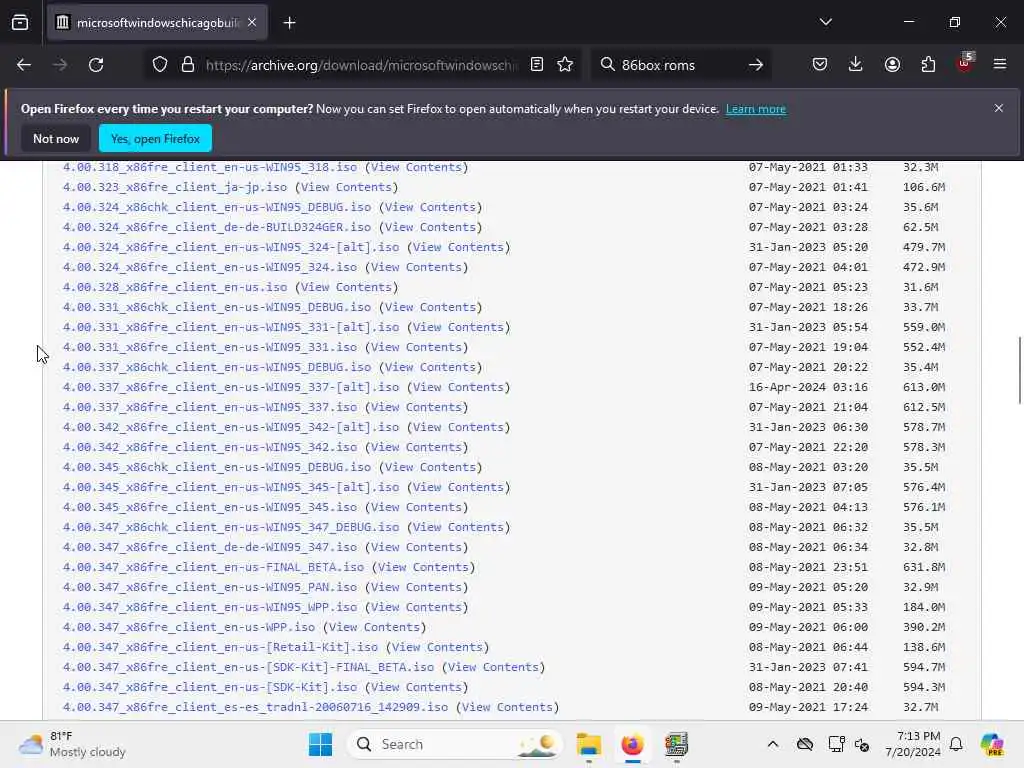View Contents of 4.00.347 WIN95_WPP.iso
The width and height of the screenshot is (1024, 768).
click(416, 607)
